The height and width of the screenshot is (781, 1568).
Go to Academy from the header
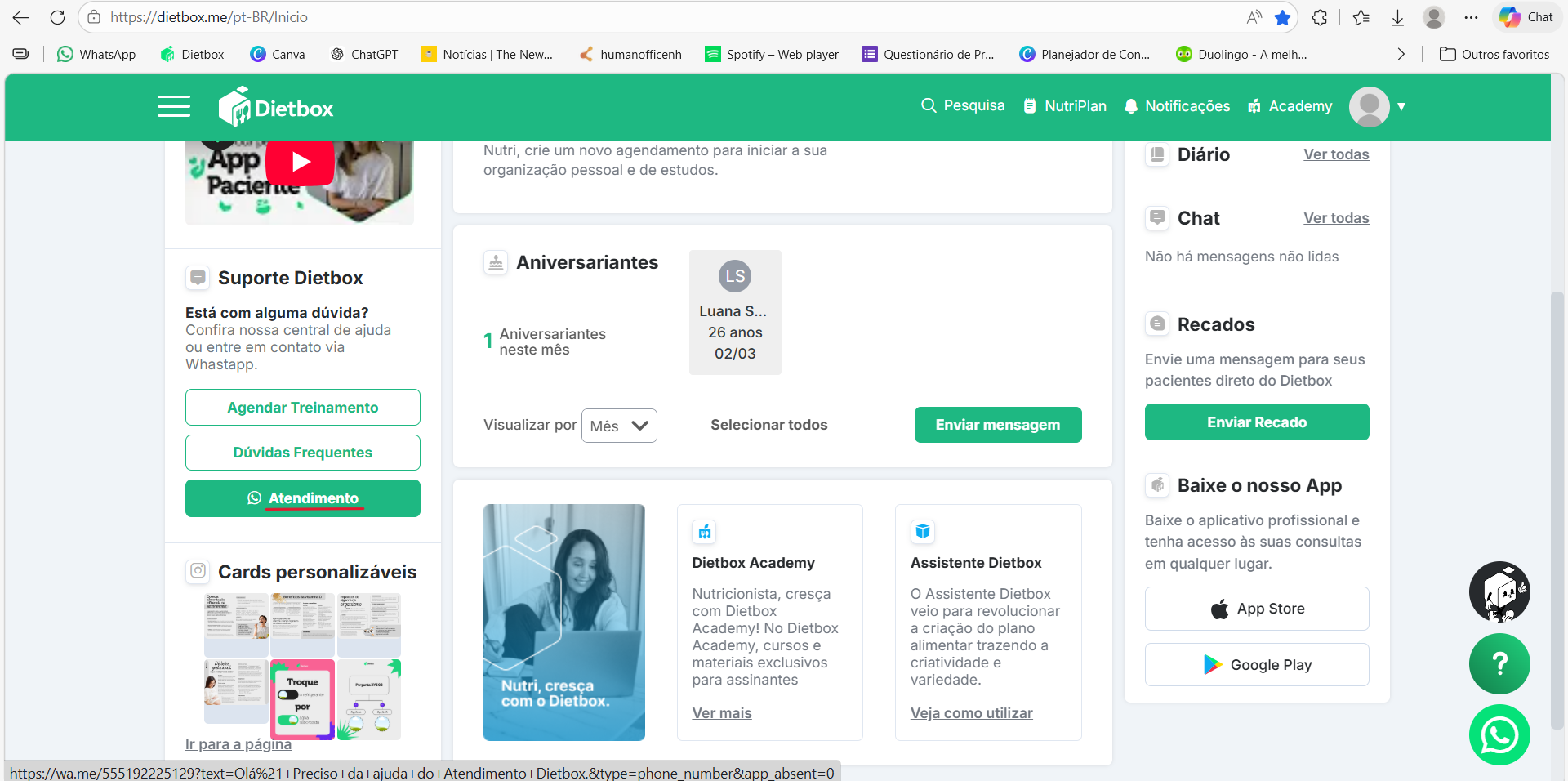point(1290,106)
